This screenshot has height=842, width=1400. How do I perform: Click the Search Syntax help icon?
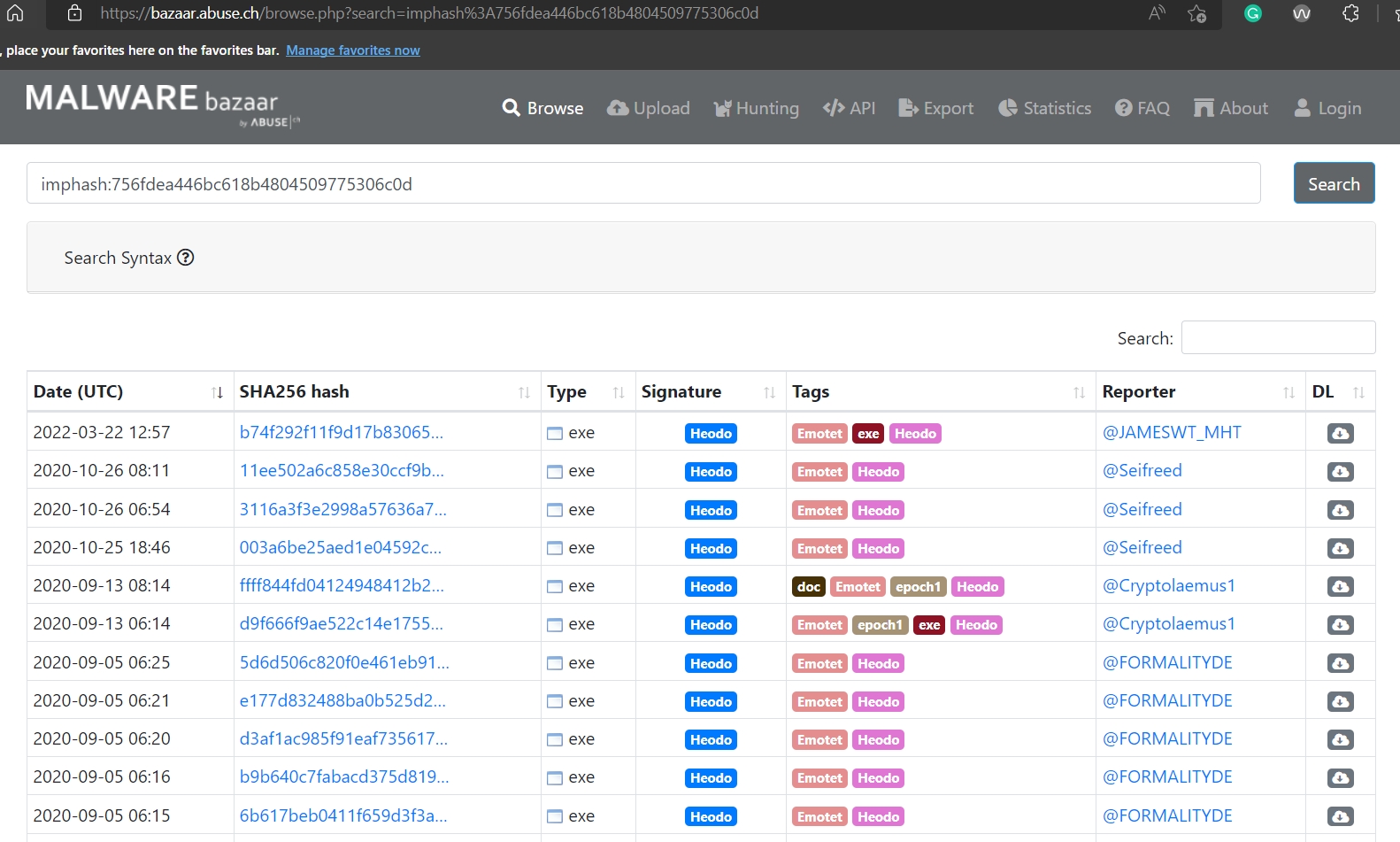[x=185, y=258]
